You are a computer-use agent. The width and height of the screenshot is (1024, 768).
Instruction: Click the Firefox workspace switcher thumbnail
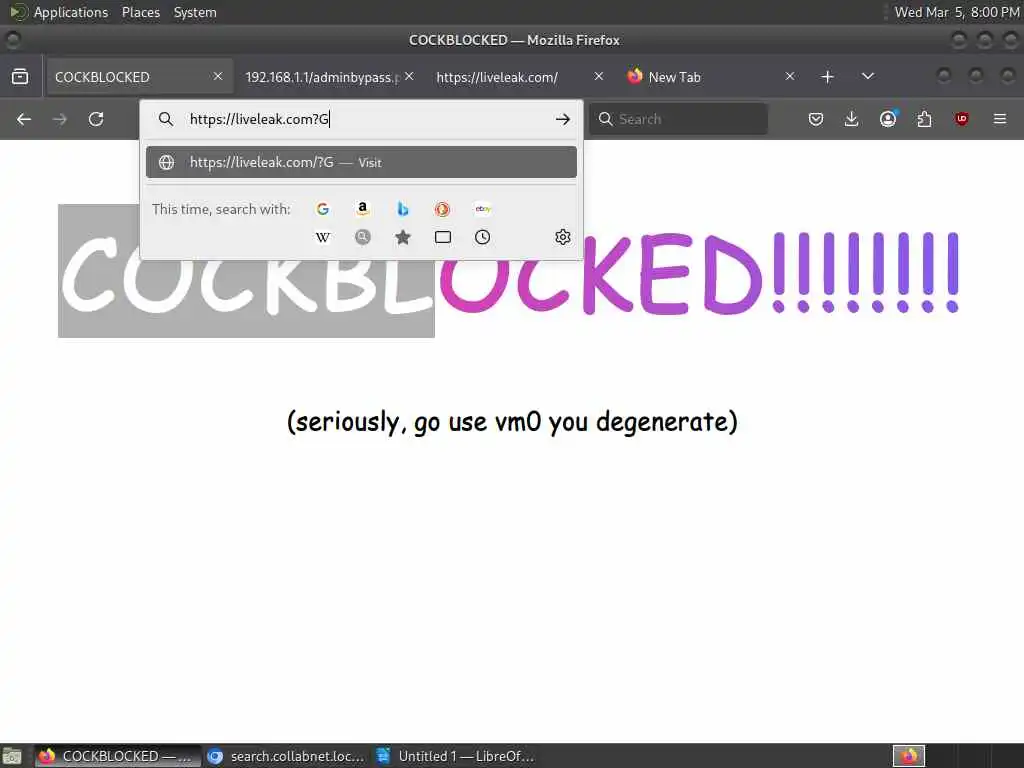[909, 756]
